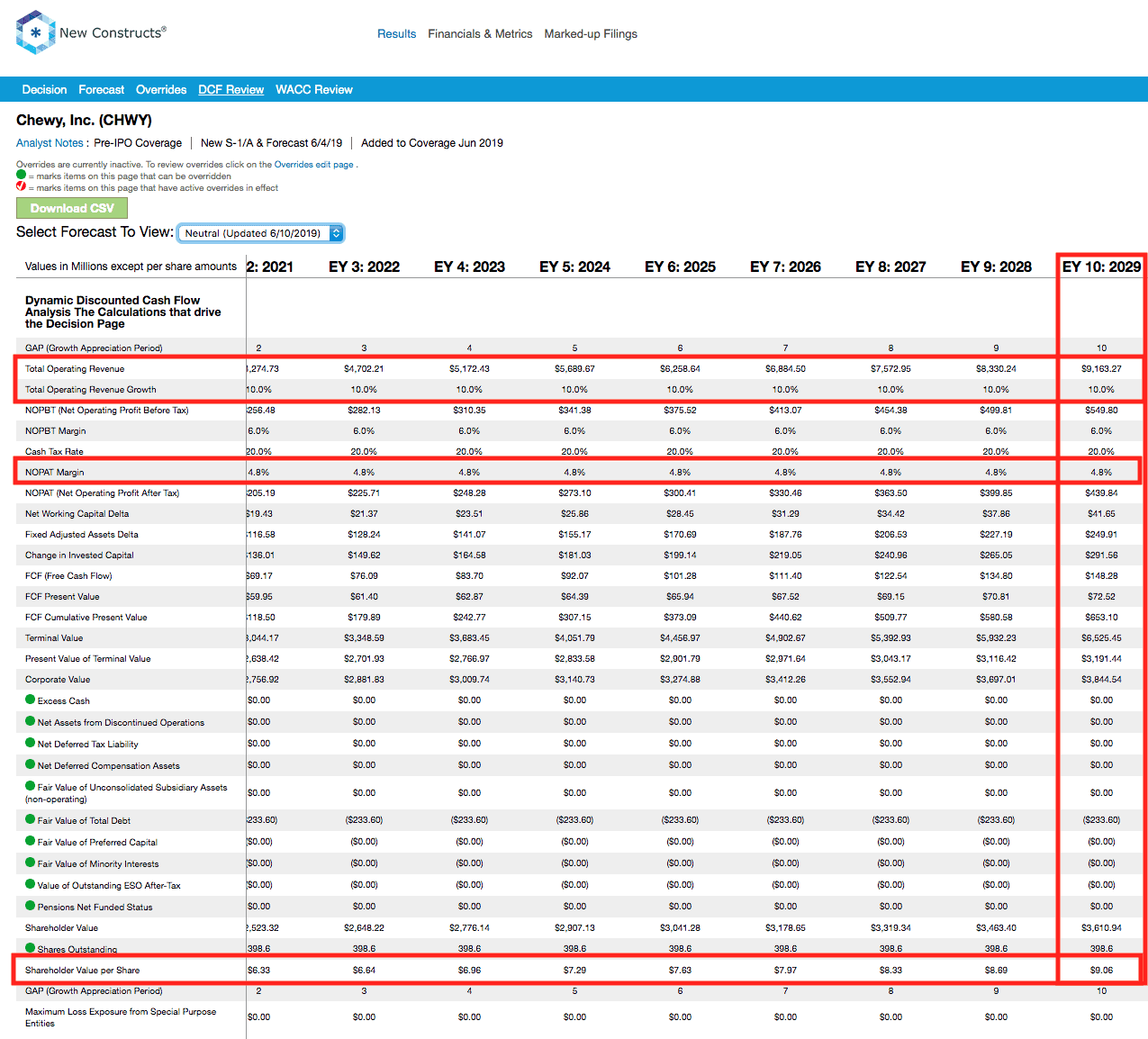Click green dot beside Value of Outstanding ESO After-Tax

[31, 884]
